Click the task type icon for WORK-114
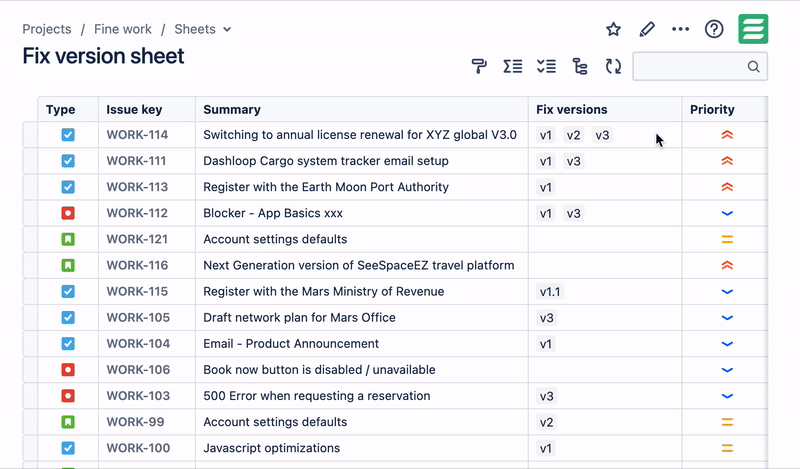This screenshot has width=800, height=469. 68,135
